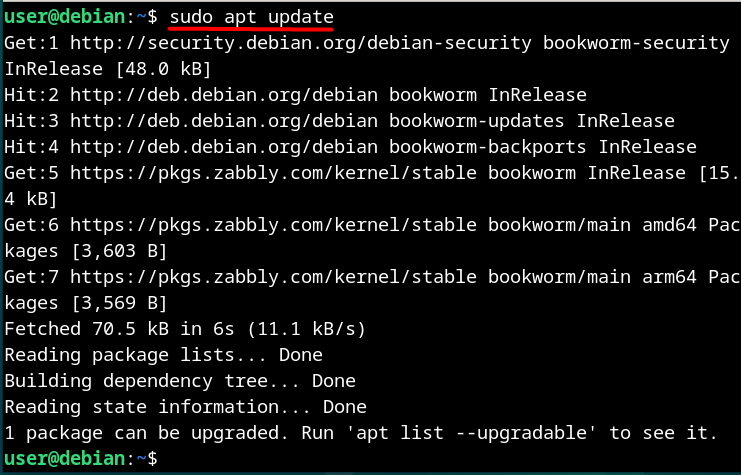This screenshot has width=741, height=475.
Task: Click the Hit:2 deb.debian.org bookworm URL
Action: point(224,95)
